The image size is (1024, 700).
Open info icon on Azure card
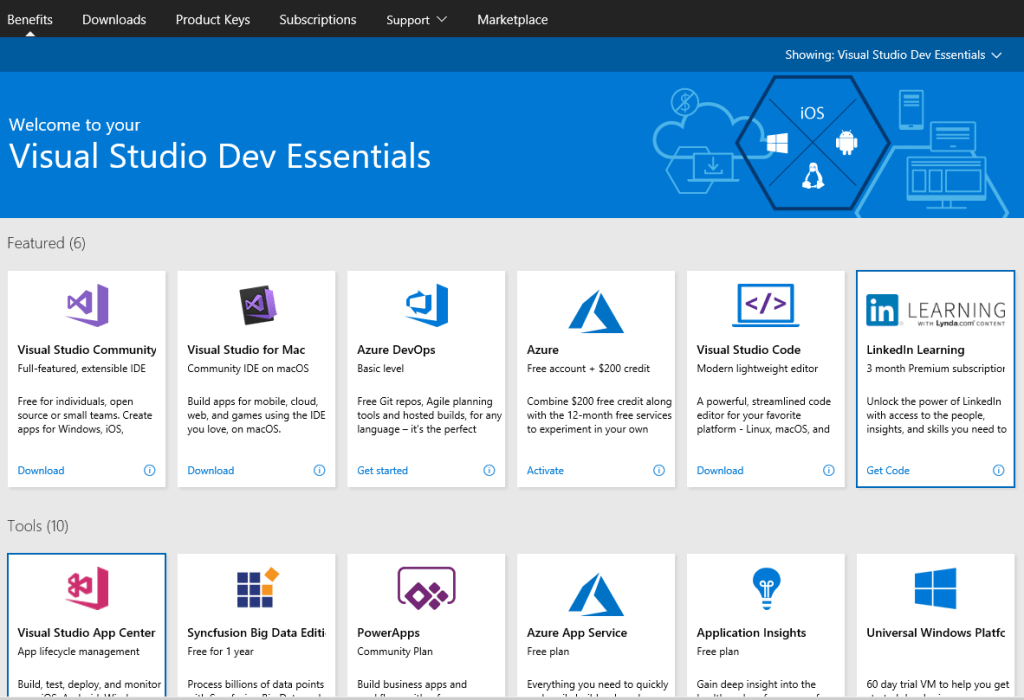[x=659, y=470]
